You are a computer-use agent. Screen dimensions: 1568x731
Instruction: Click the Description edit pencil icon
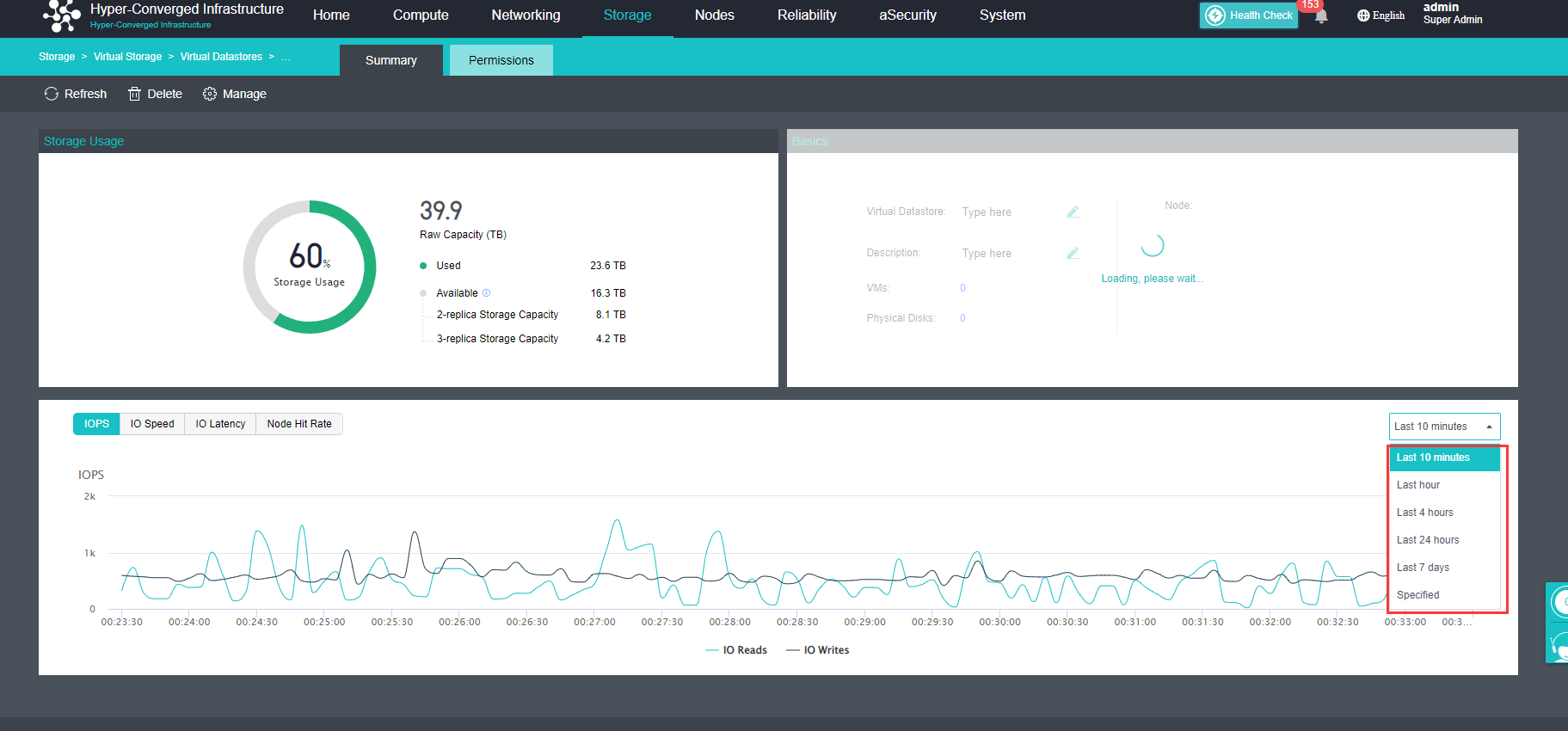coord(1073,253)
